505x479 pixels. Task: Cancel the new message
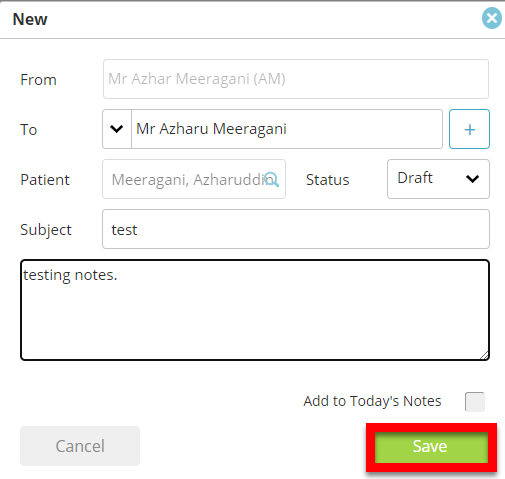[x=80, y=446]
